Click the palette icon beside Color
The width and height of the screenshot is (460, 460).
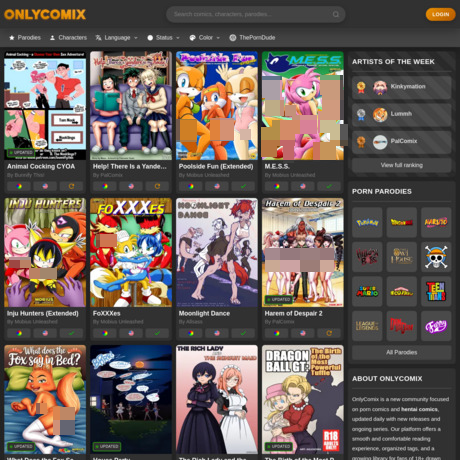coord(192,38)
